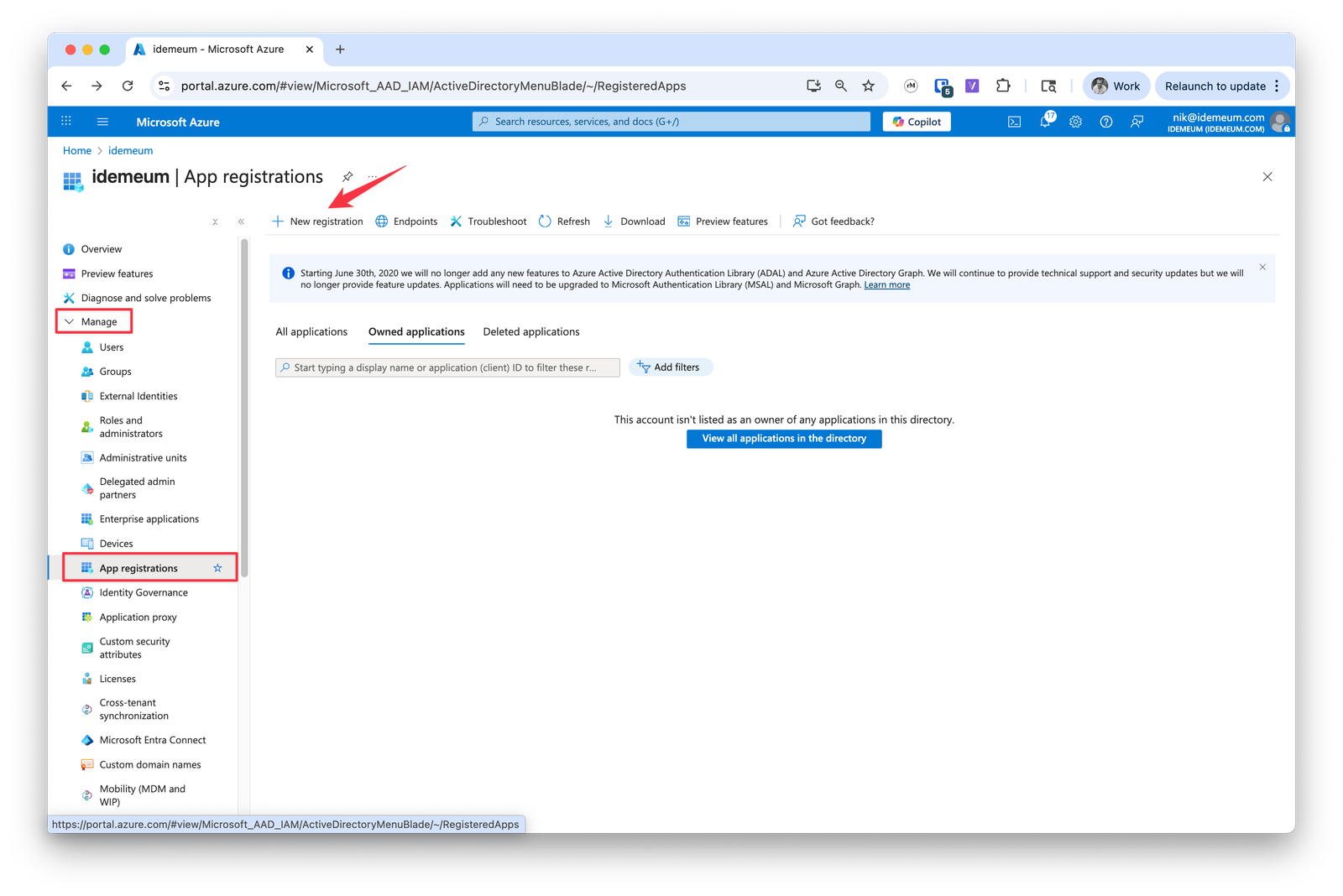Open the notifications bell
This screenshot has width=1343, height=896.
[1046, 122]
